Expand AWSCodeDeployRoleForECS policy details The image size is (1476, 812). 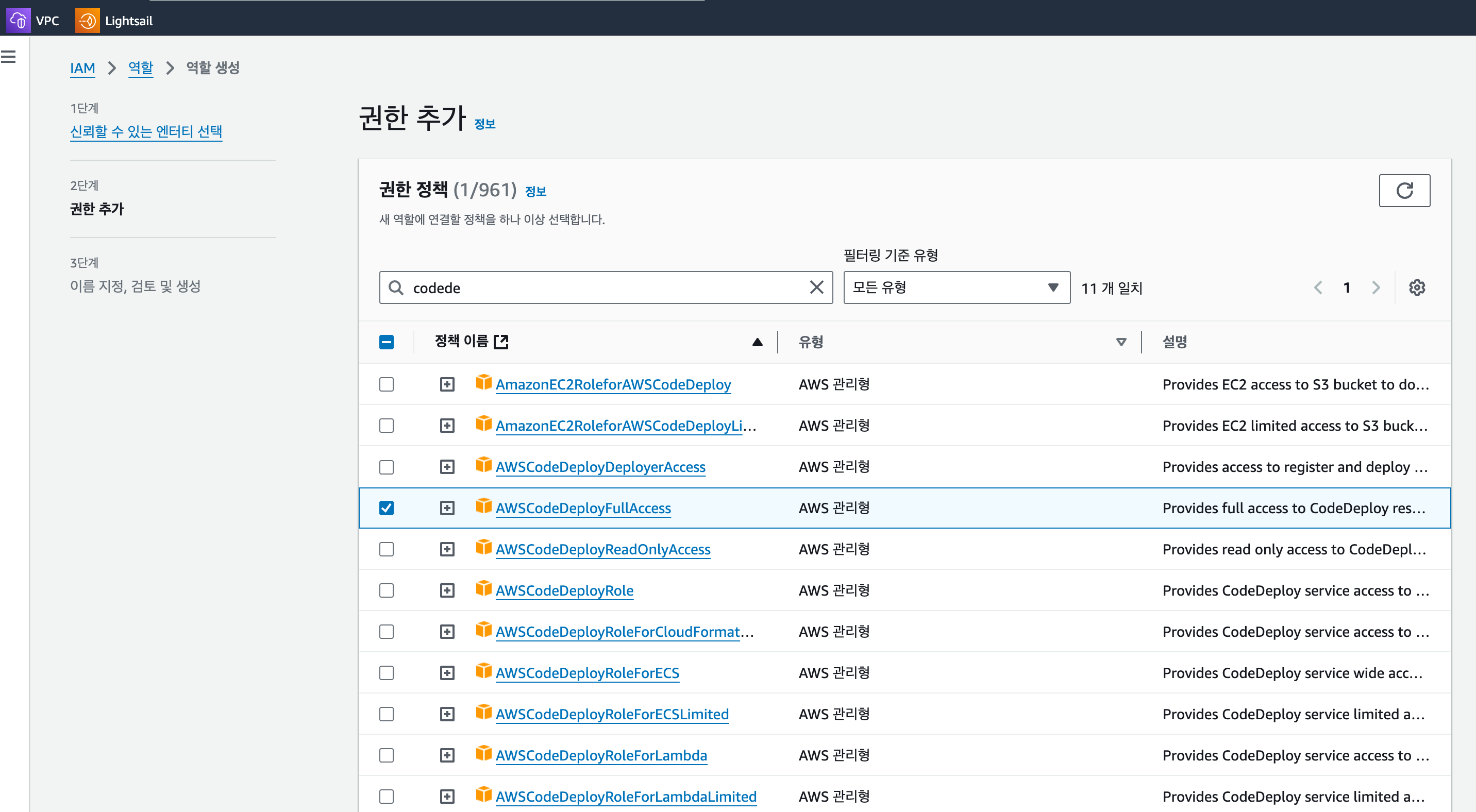(x=447, y=673)
